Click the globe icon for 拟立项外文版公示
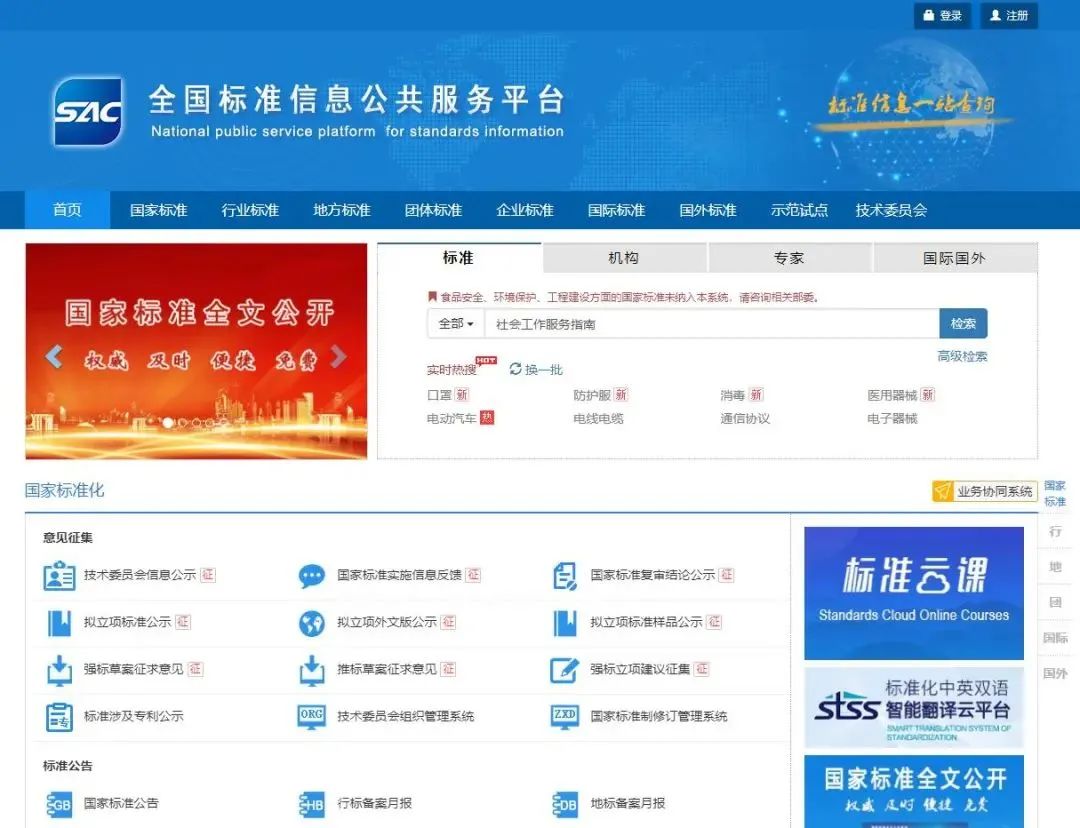 311,623
